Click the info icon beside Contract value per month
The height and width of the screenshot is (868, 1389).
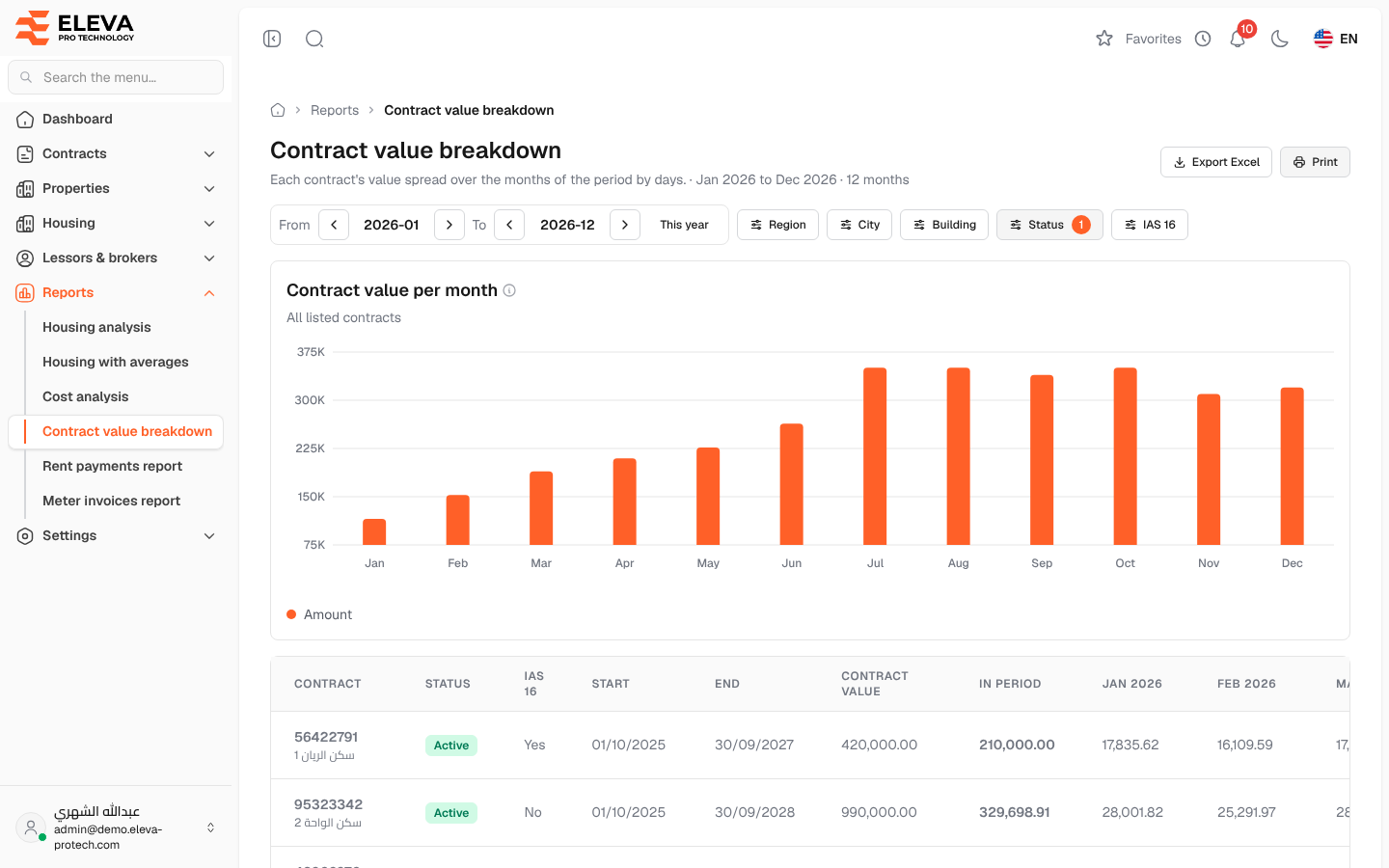coord(509,290)
